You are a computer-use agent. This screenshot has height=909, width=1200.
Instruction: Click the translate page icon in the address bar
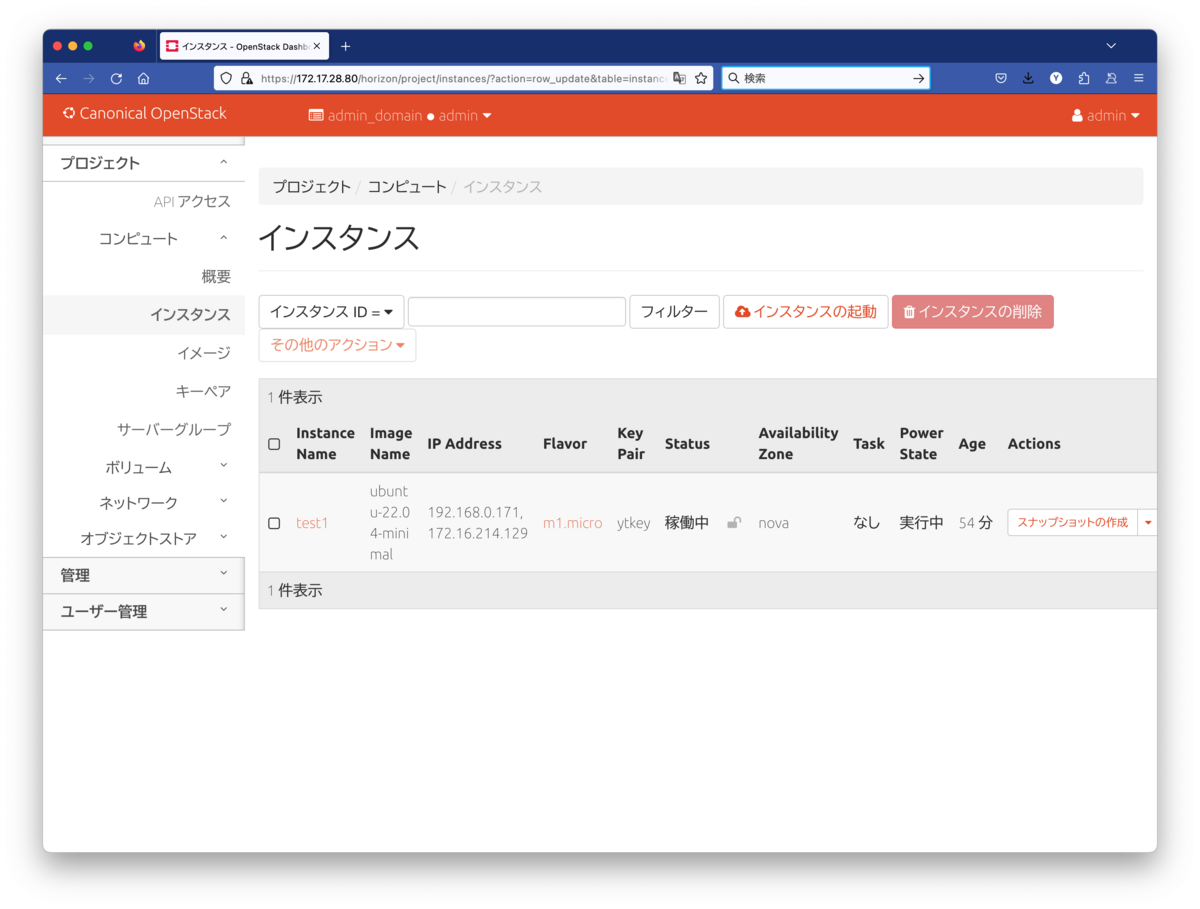680,78
